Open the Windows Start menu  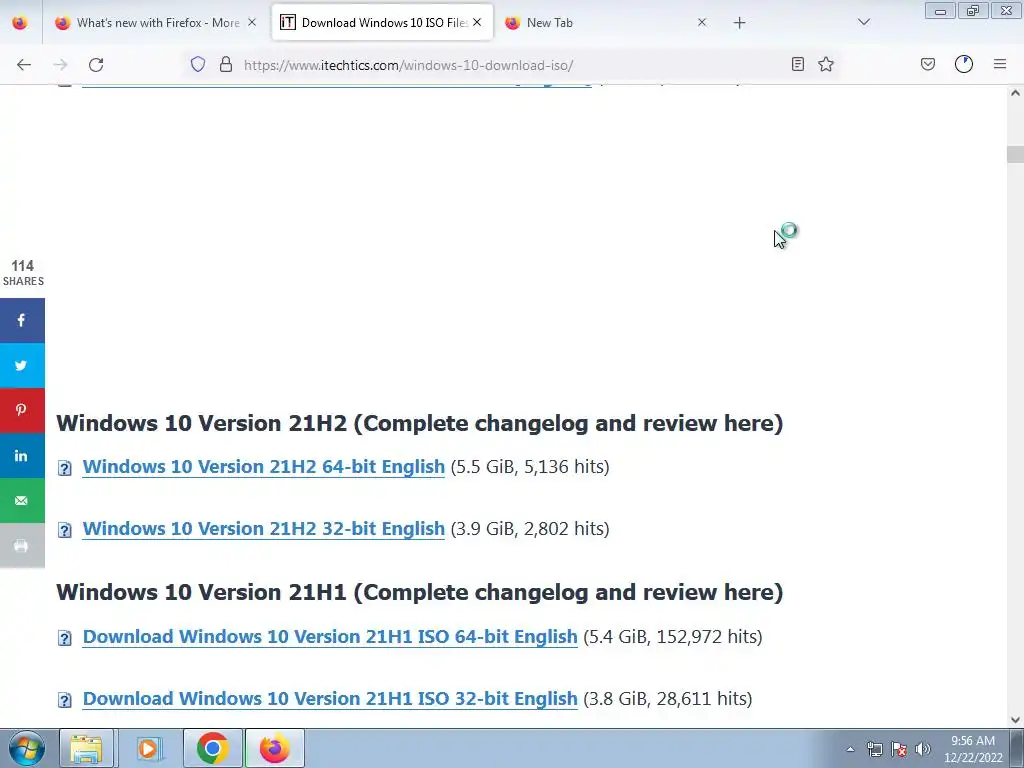click(x=26, y=748)
